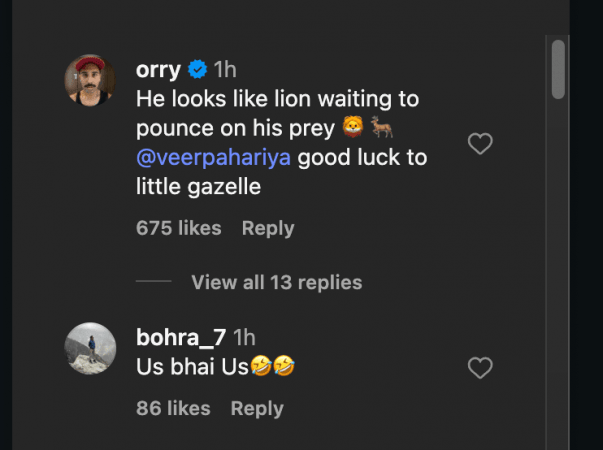
Task: Open bohra_7's profile picture
Action: [x=90, y=348]
